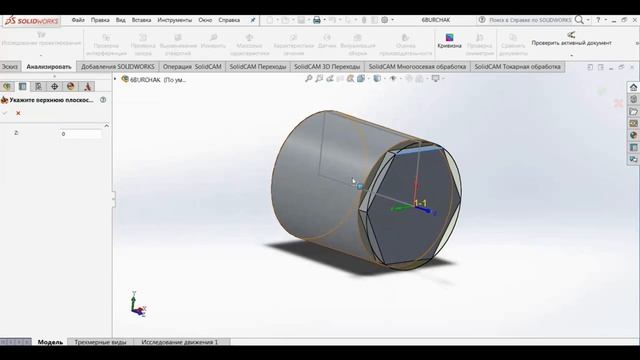Viewport: 640px width, 360px height.
Task: Open the DisplayManager sphere tab icon
Action: (x=71, y=86)
